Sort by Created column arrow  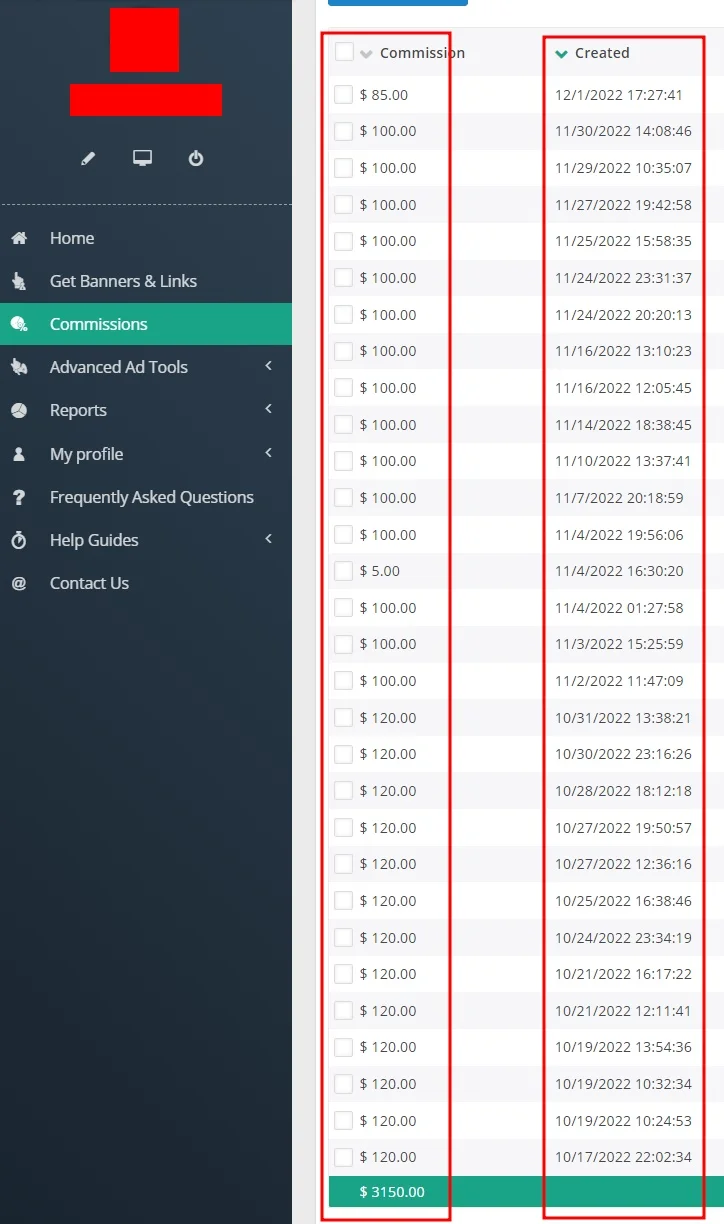(562, 54)
